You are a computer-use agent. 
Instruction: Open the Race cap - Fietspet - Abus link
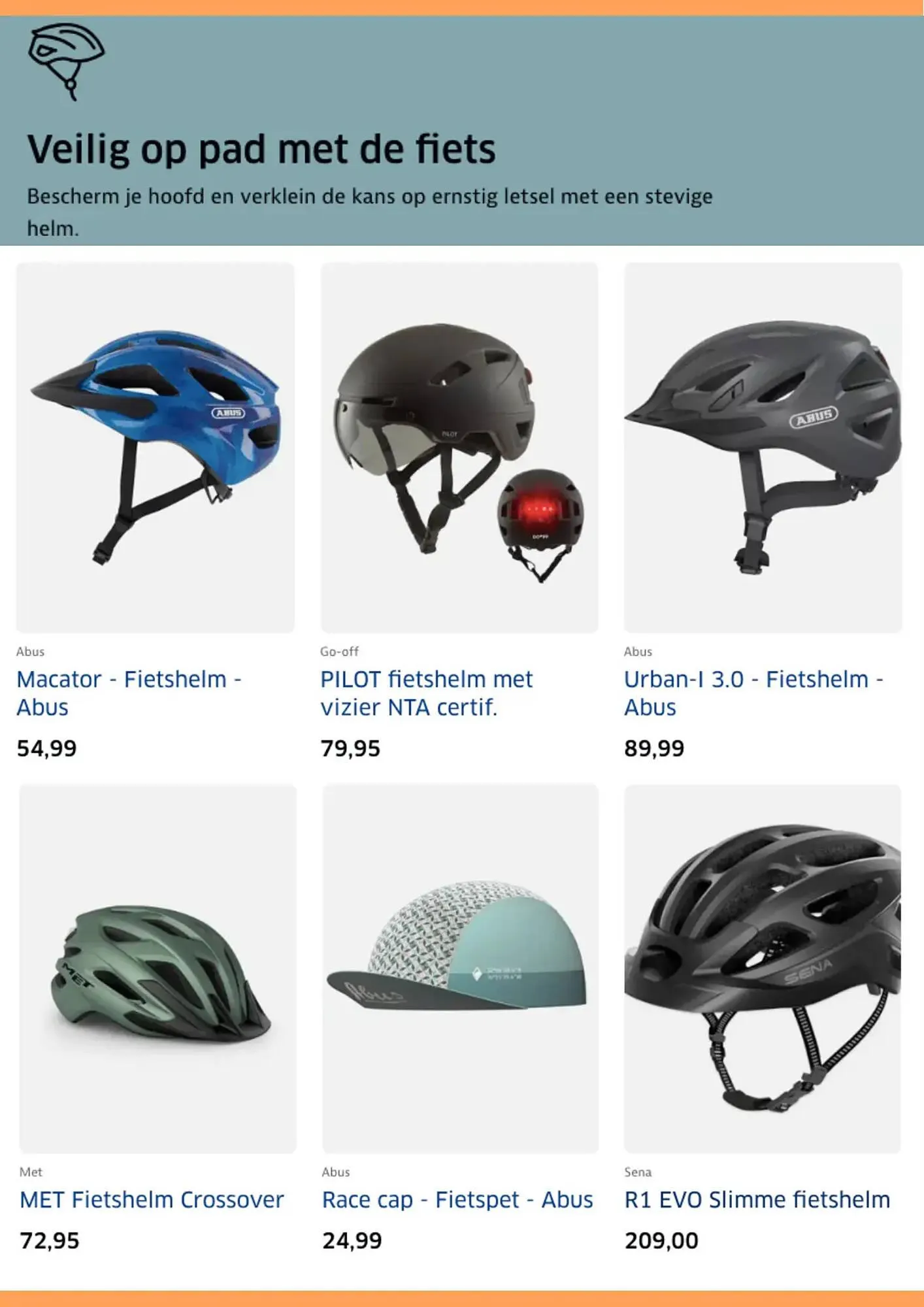coord(457,1200)
